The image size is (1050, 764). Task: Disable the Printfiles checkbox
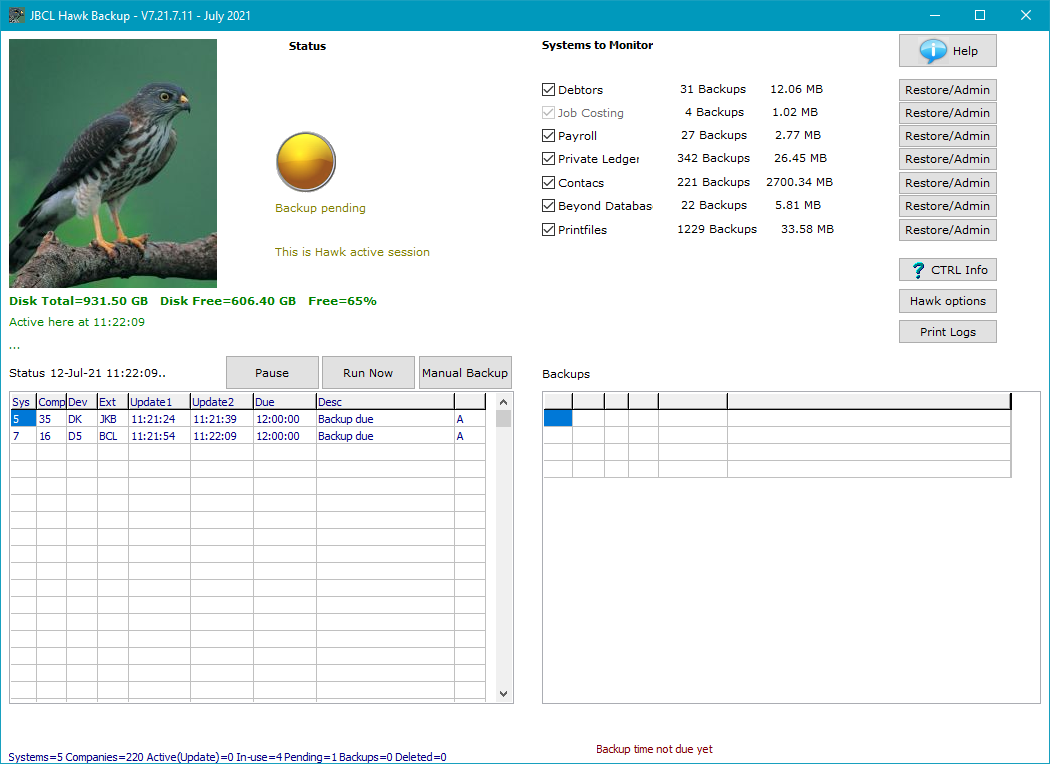(x=548, y=230)
